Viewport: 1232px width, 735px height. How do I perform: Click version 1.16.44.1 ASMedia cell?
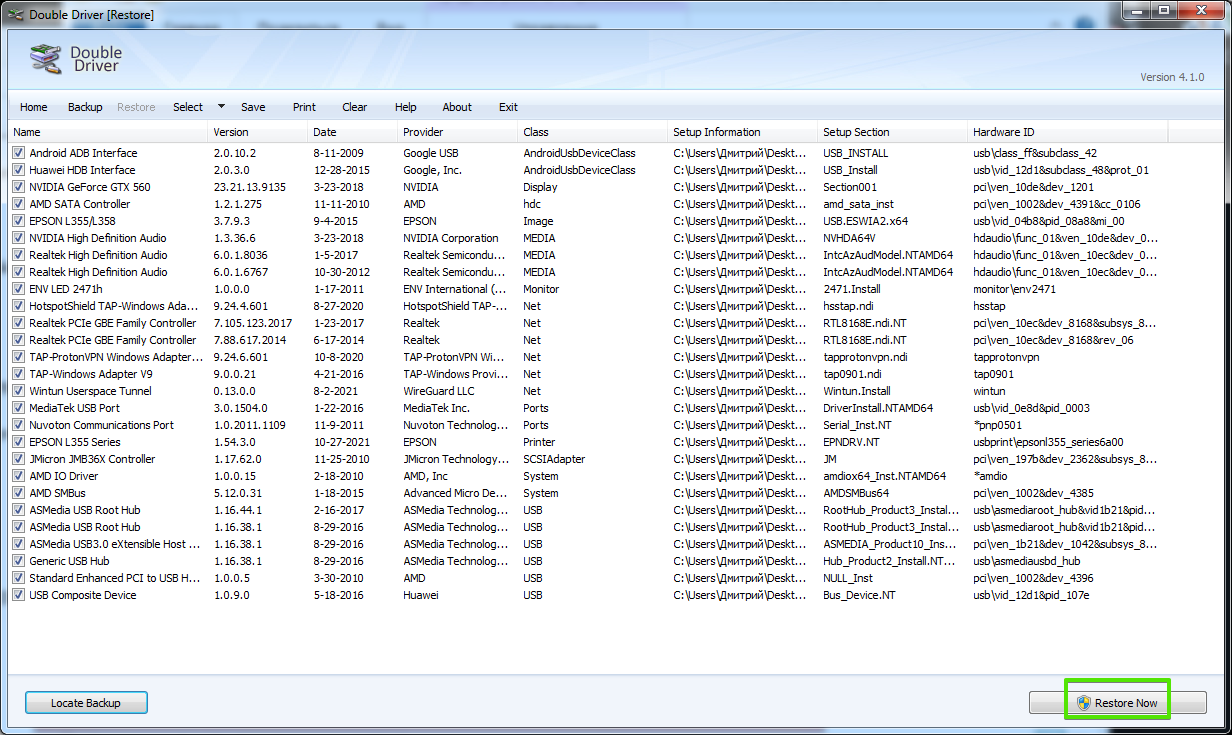pos(238,510)
